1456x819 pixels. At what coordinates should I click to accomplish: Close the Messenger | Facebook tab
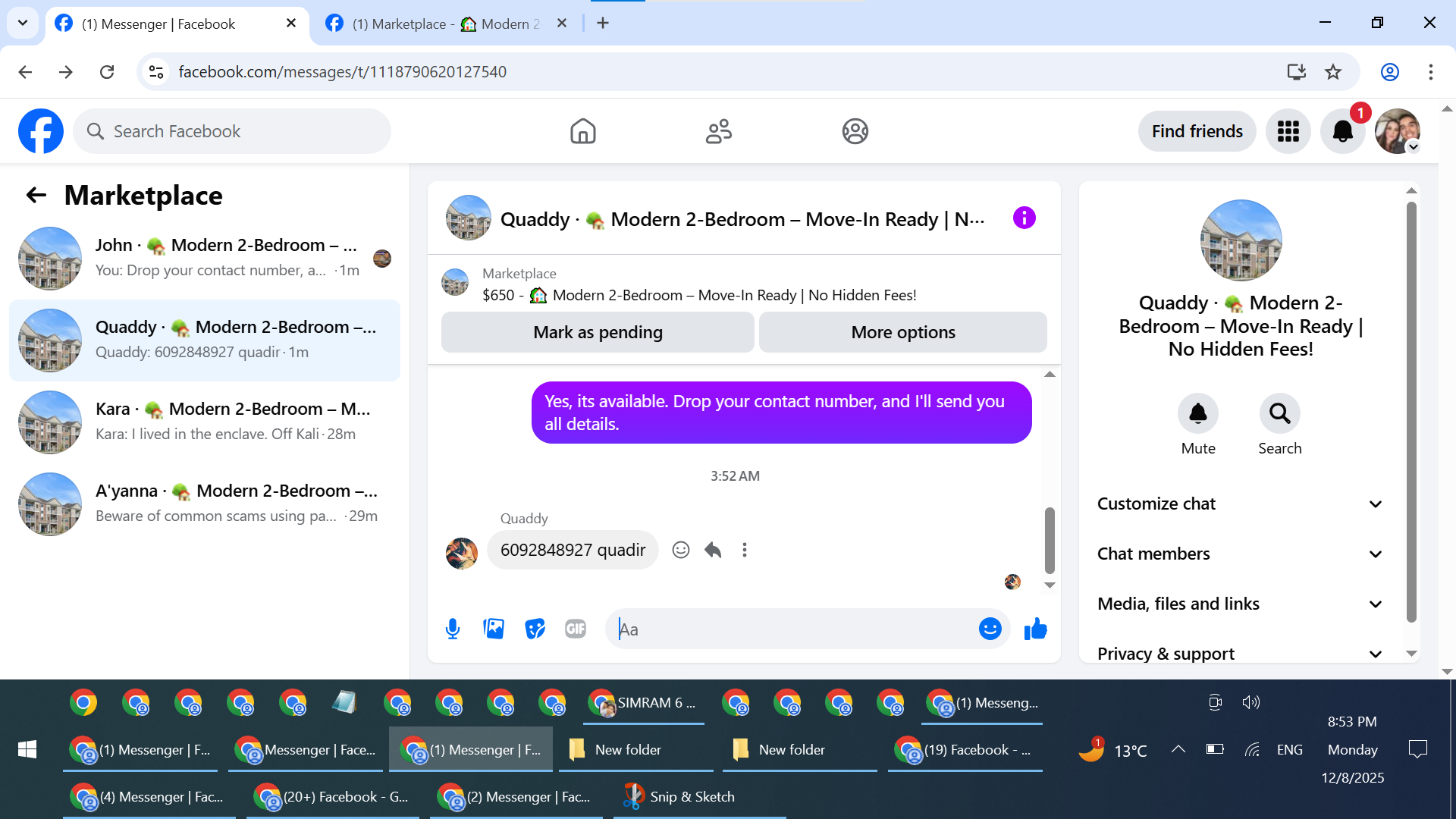coord(291,24)
